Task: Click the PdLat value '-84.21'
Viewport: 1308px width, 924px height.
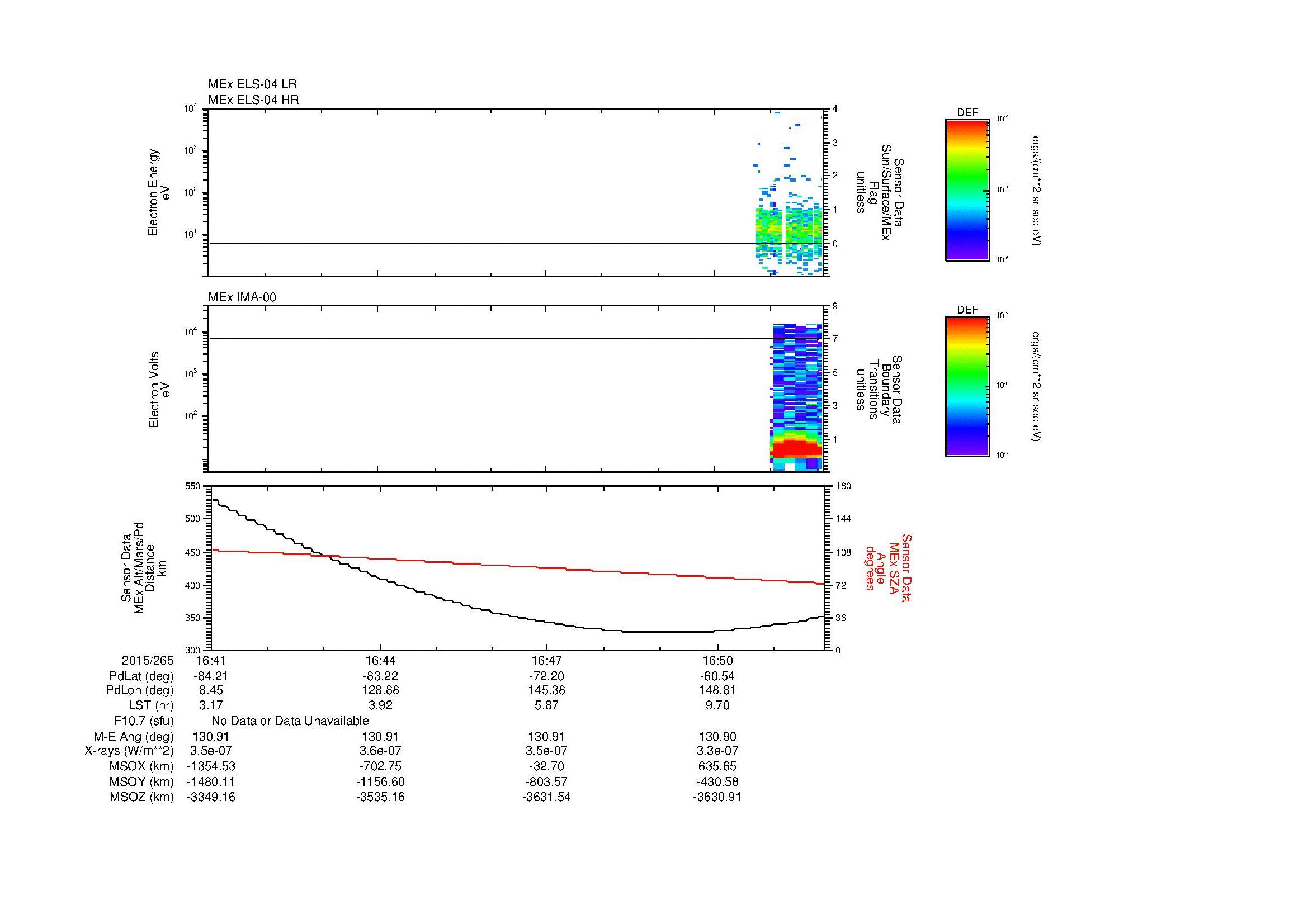Action: 211,676
